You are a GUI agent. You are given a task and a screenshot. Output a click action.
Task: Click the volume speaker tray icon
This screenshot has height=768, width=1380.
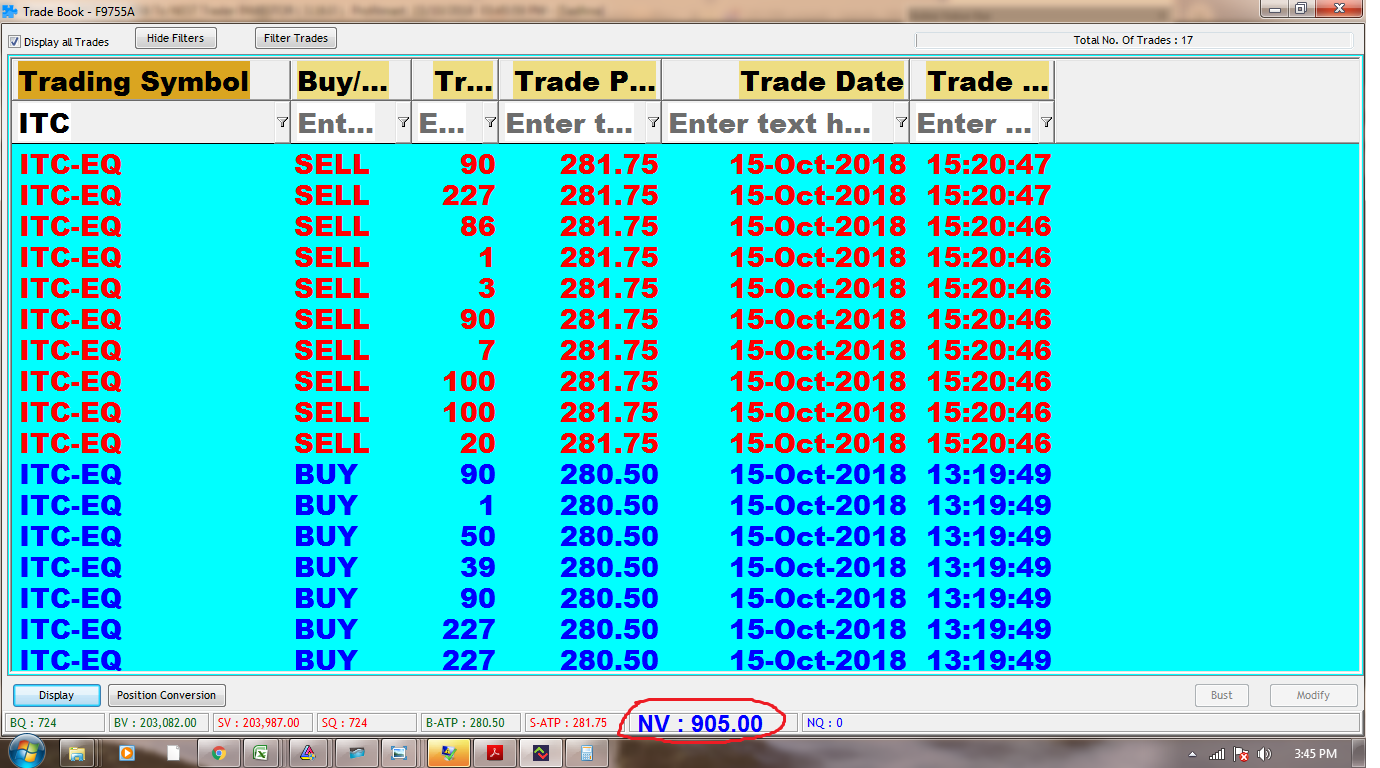[1265, 754]
